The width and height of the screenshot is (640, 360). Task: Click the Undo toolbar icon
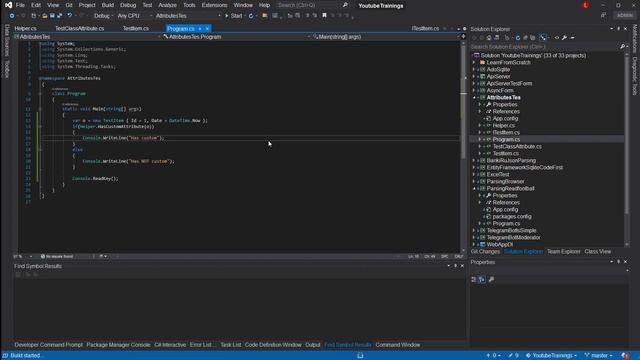click(70, 16)
